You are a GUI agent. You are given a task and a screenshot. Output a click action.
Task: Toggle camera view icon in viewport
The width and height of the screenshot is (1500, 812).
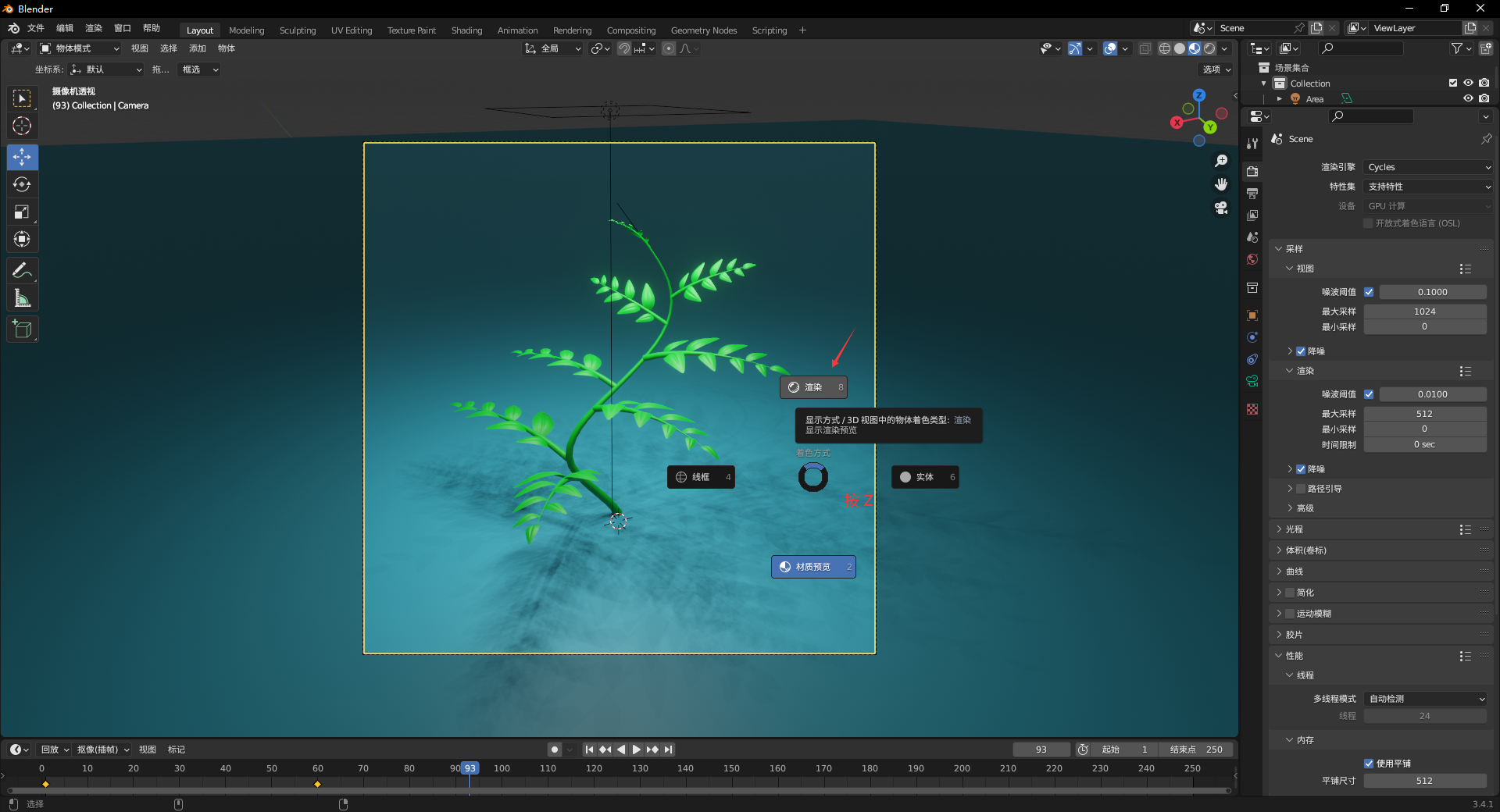point(1221,208)
